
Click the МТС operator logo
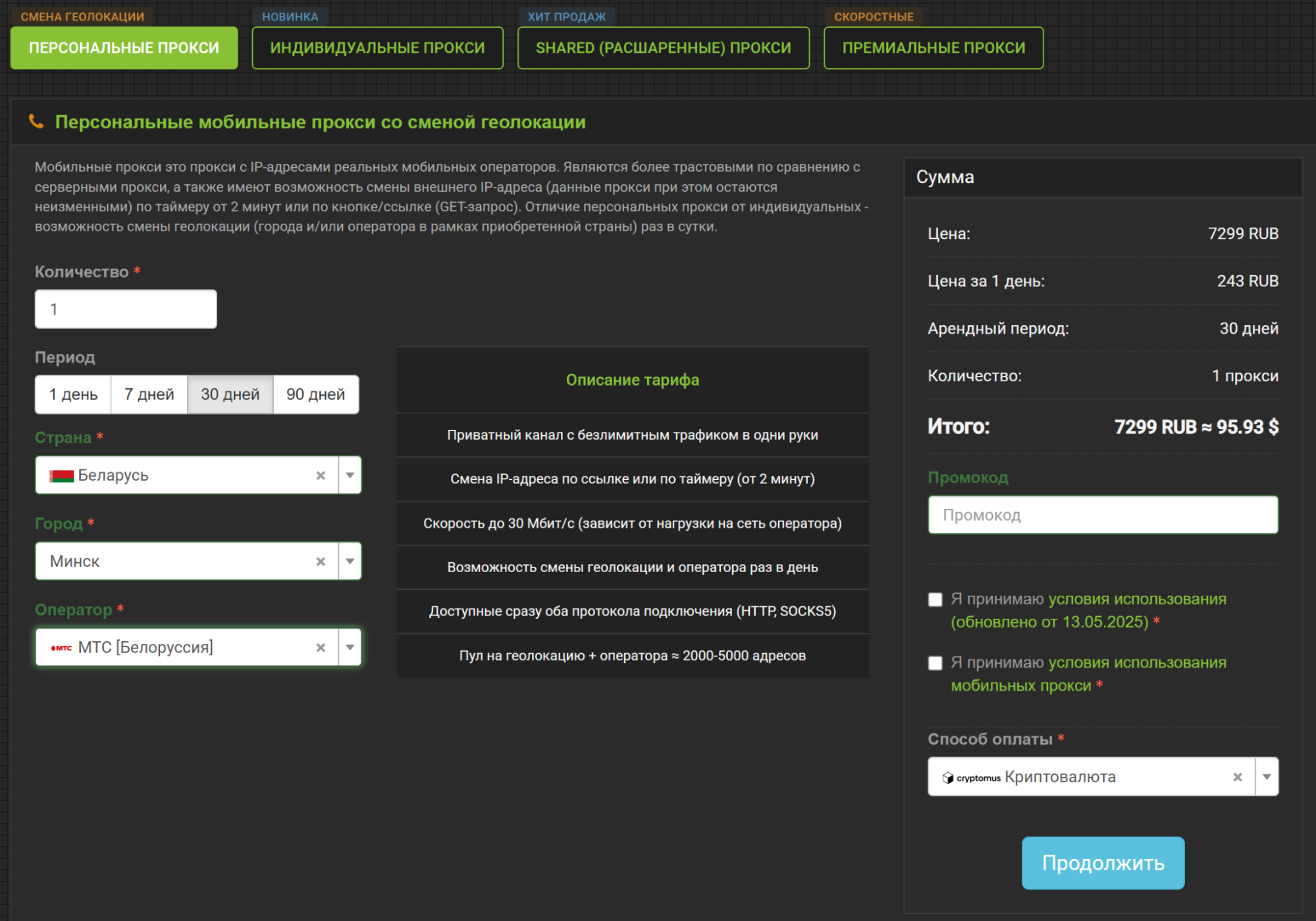[x=61, y=648]
